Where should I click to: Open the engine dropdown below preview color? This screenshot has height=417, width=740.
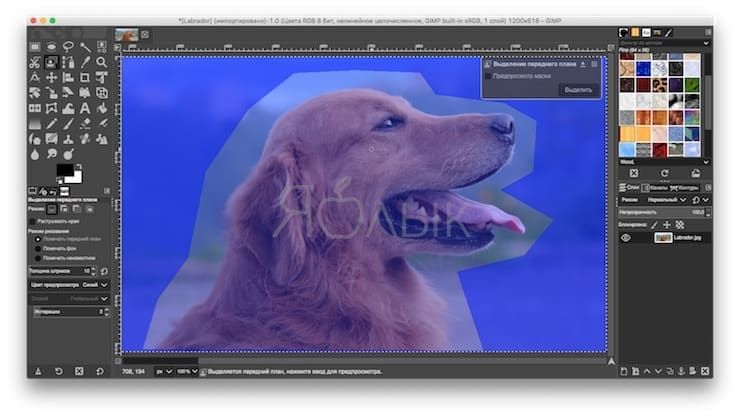[x=69, y=299]
